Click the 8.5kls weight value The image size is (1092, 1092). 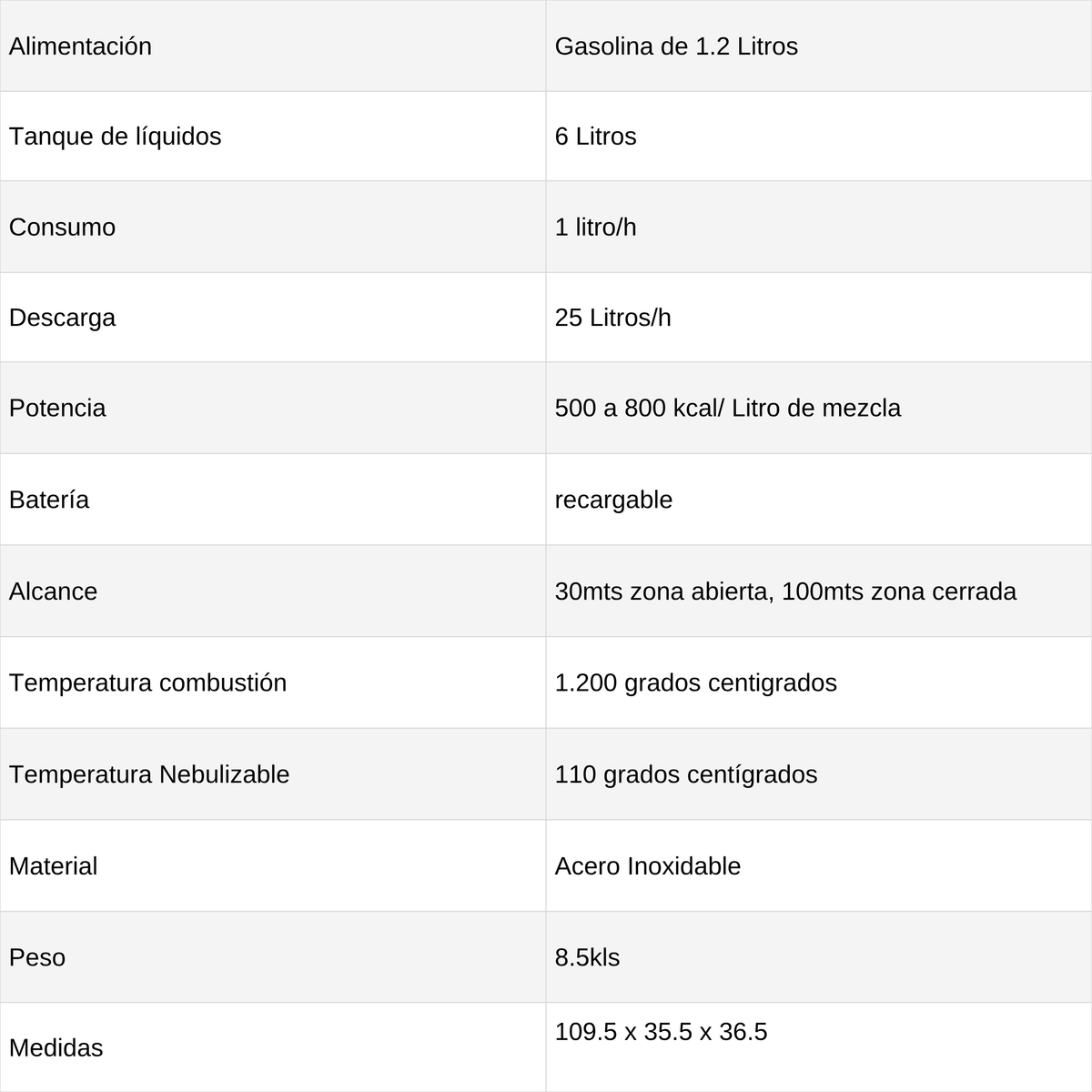coord(587,957)
